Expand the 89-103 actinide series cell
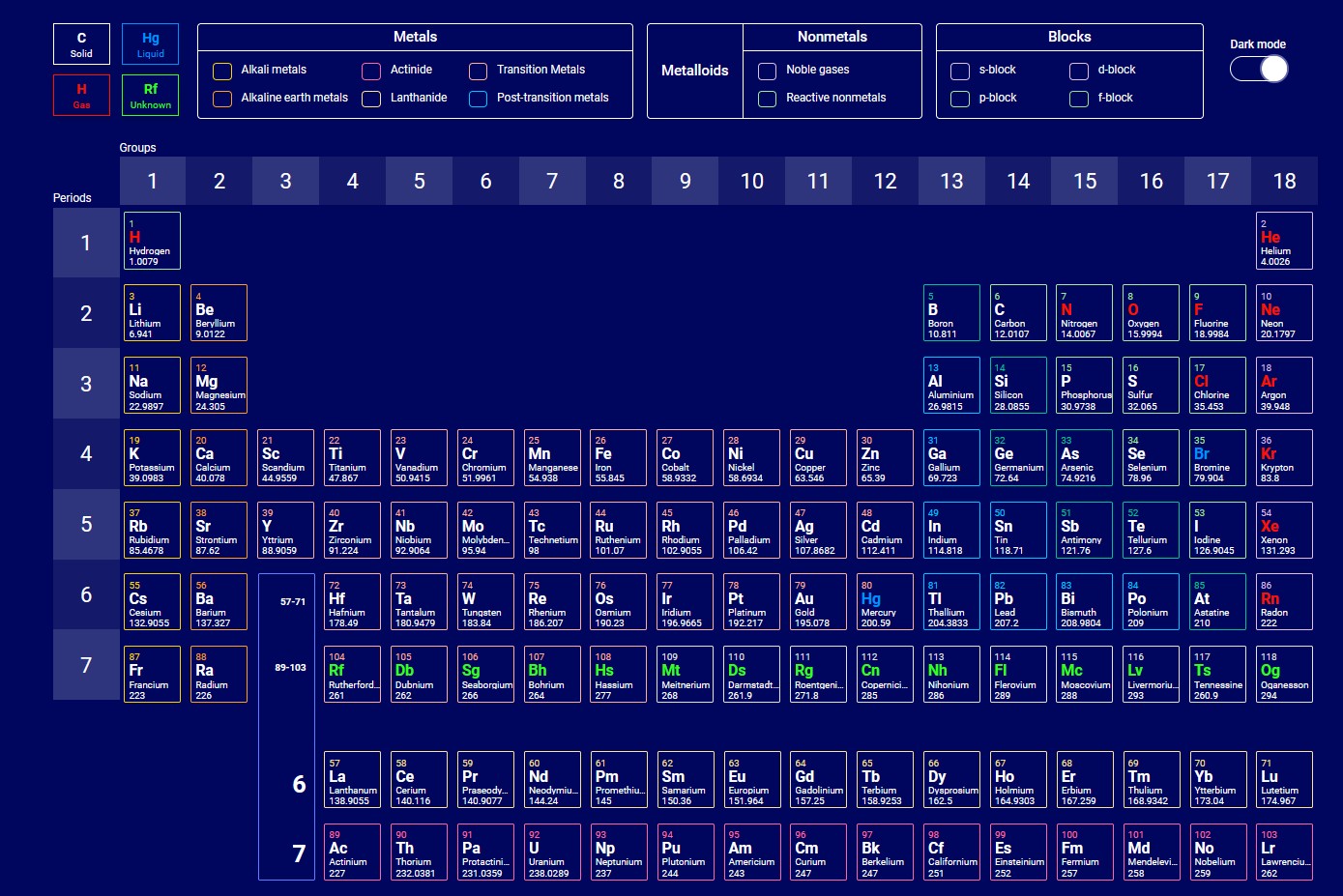 290,668
